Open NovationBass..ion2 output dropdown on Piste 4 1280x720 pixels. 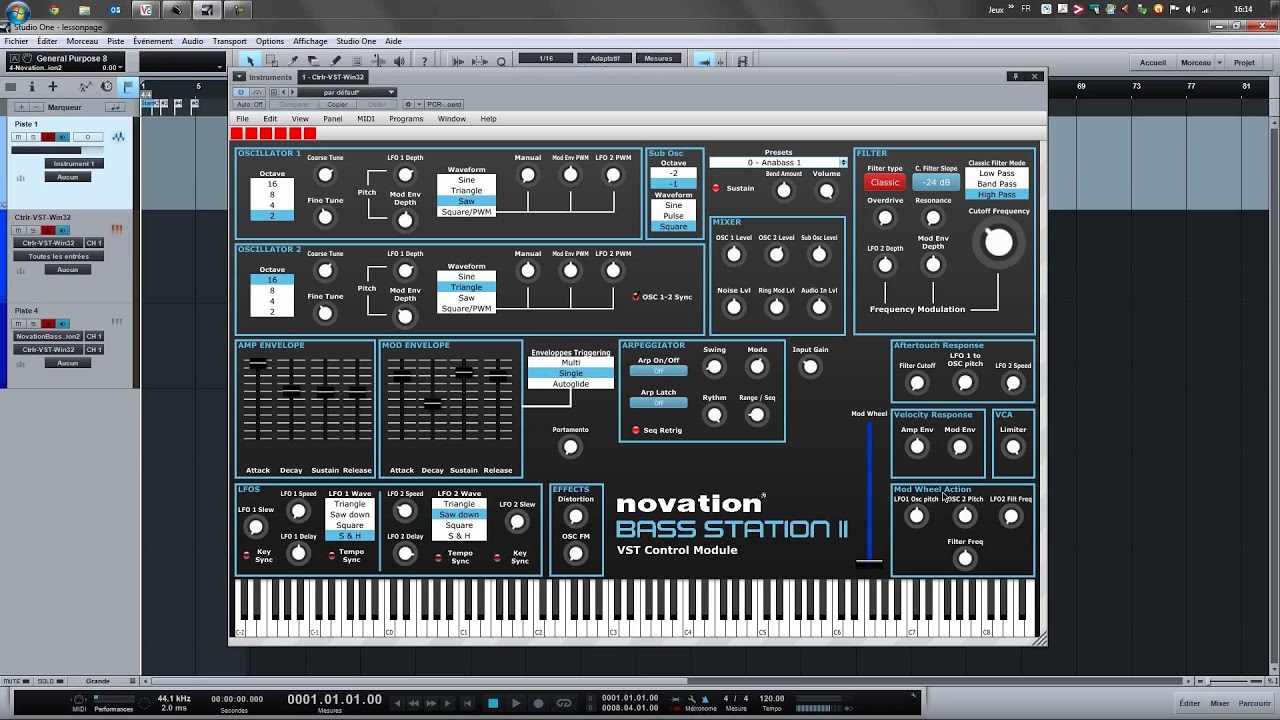[48, 337]
